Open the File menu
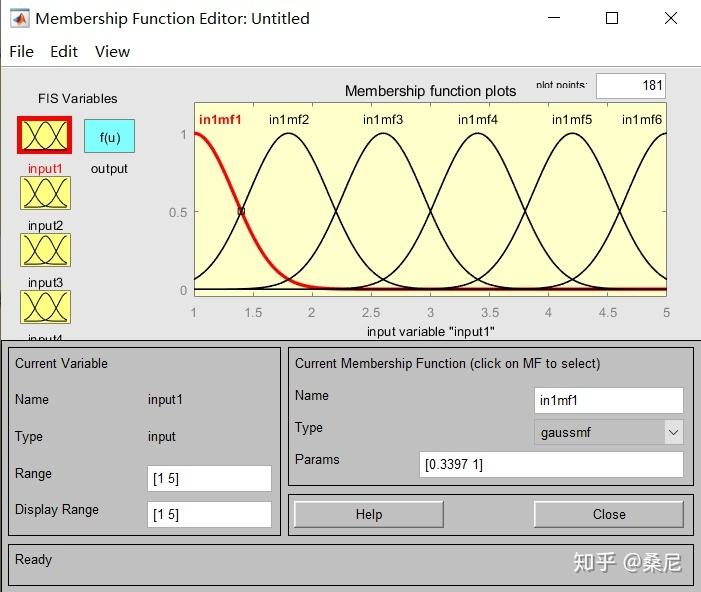 point(21,51)
